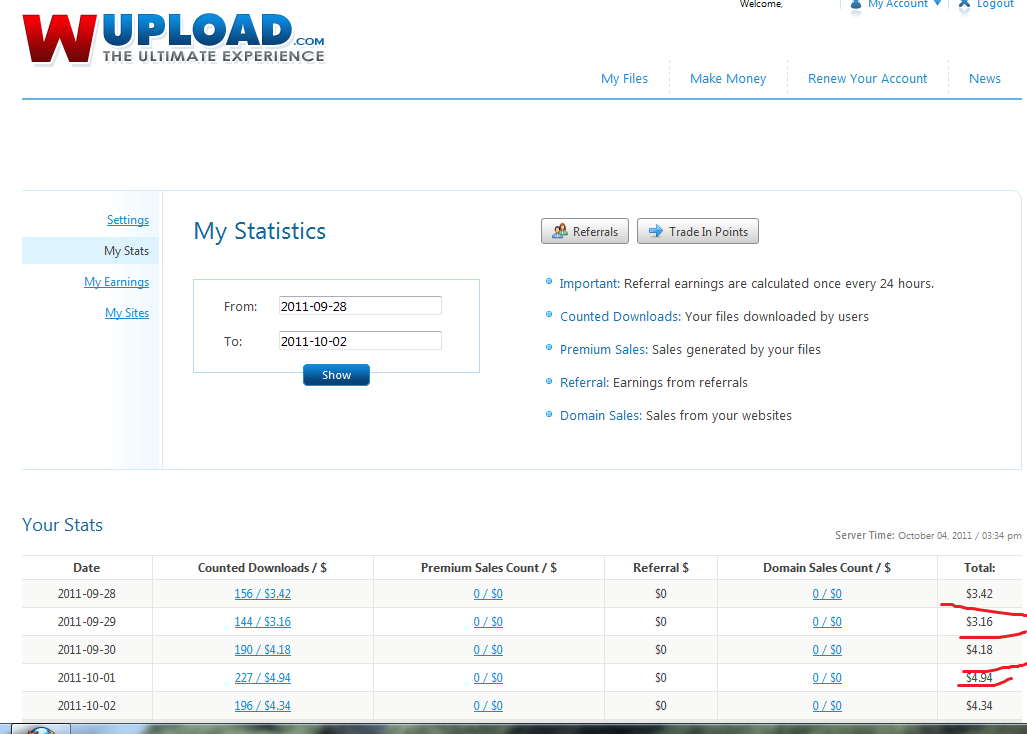Open domain sales link for 2011-09-28

(x=827, y=594)
